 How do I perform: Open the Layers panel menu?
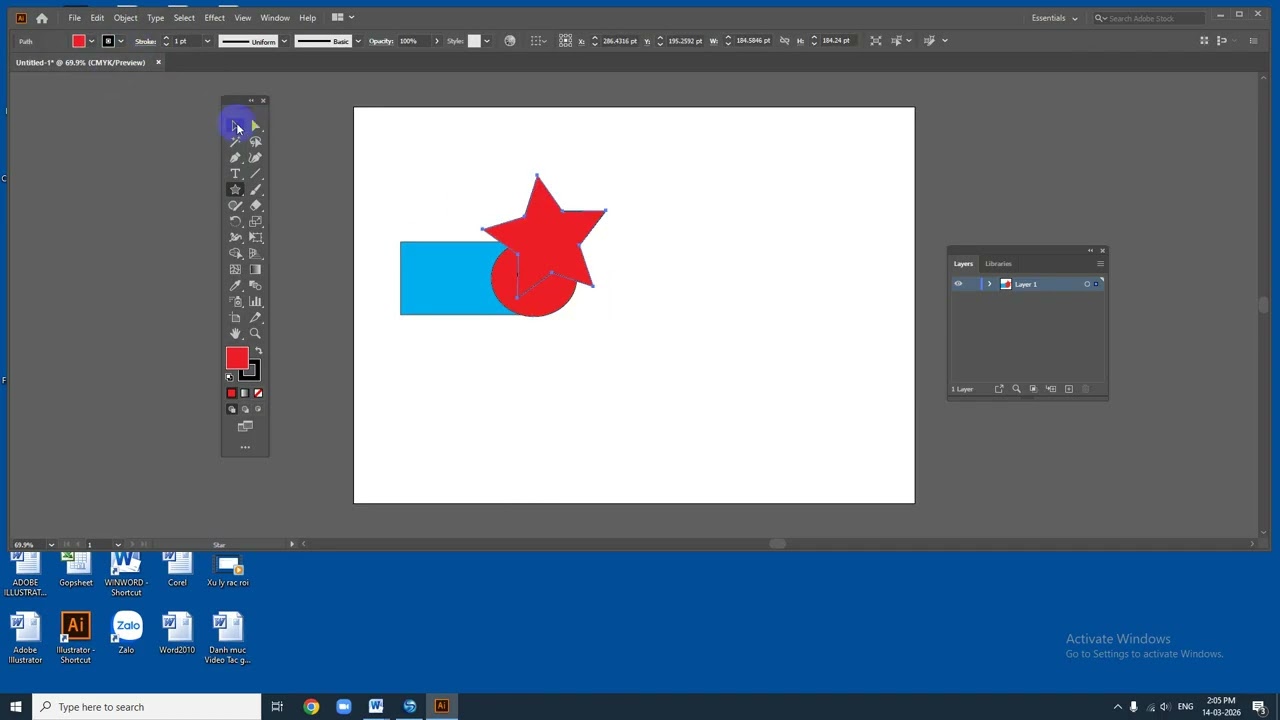pyautogui.click(x=1100, y=264)
